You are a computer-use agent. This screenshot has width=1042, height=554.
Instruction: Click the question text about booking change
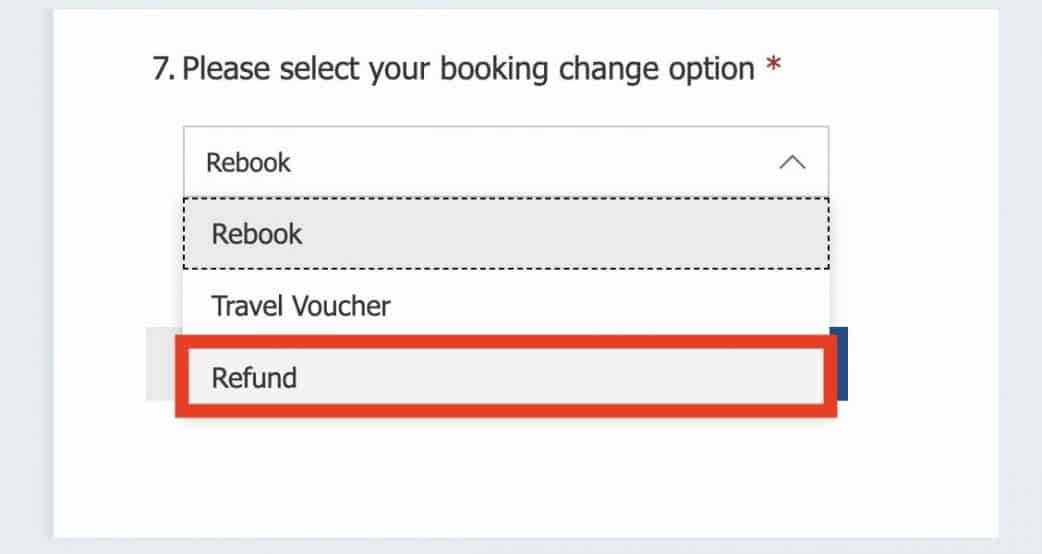tap(468, 69)
